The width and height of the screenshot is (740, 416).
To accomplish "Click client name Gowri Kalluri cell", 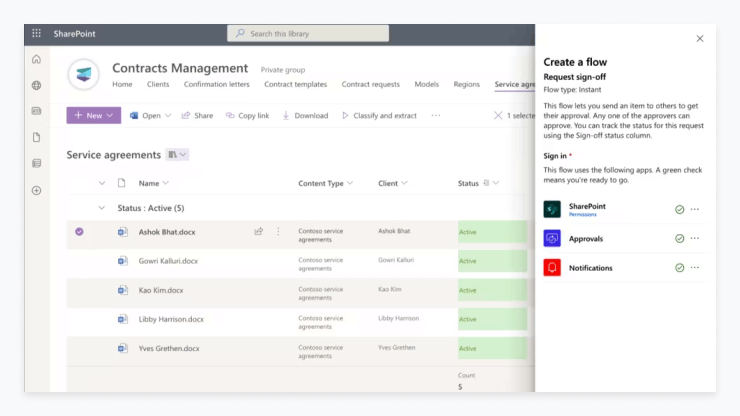I will click(396, 260).
